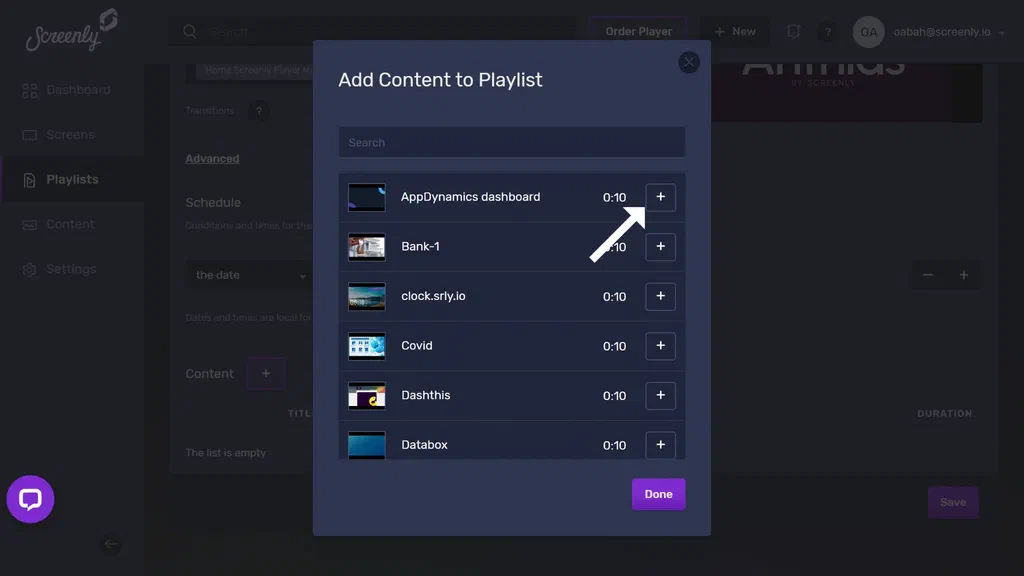Image resolution: width=1024 pixels, height=576 pixels.
Task: Click the schedule plus button
Action: [963, 275]
